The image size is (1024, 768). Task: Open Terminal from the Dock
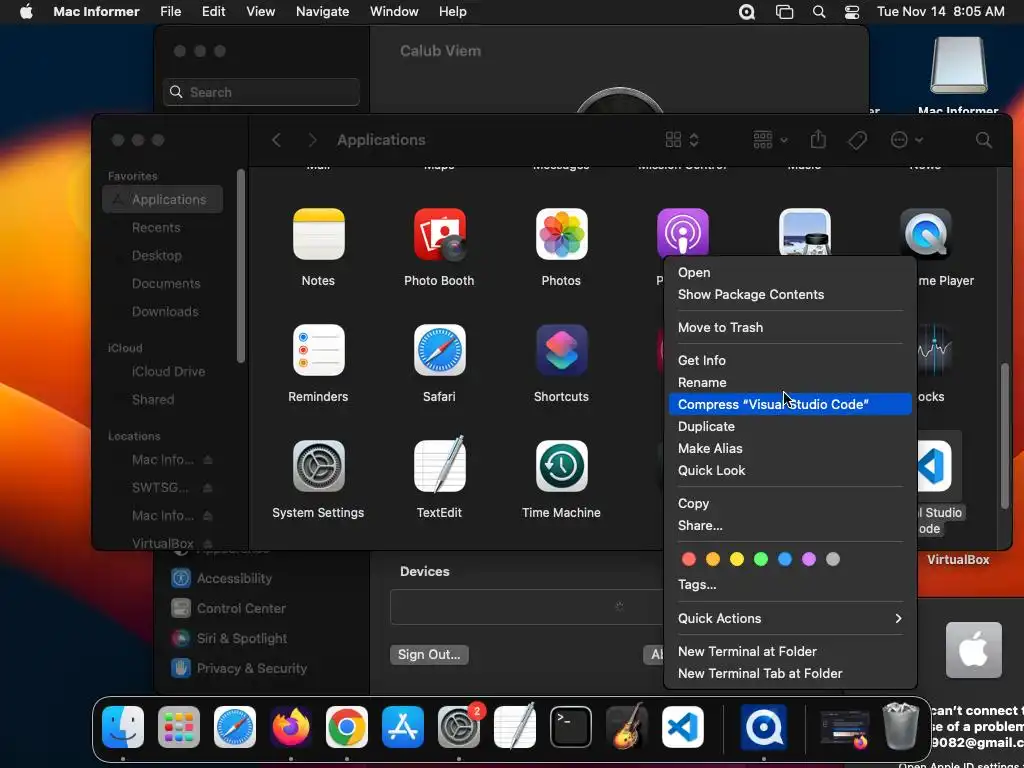point(571,727)
